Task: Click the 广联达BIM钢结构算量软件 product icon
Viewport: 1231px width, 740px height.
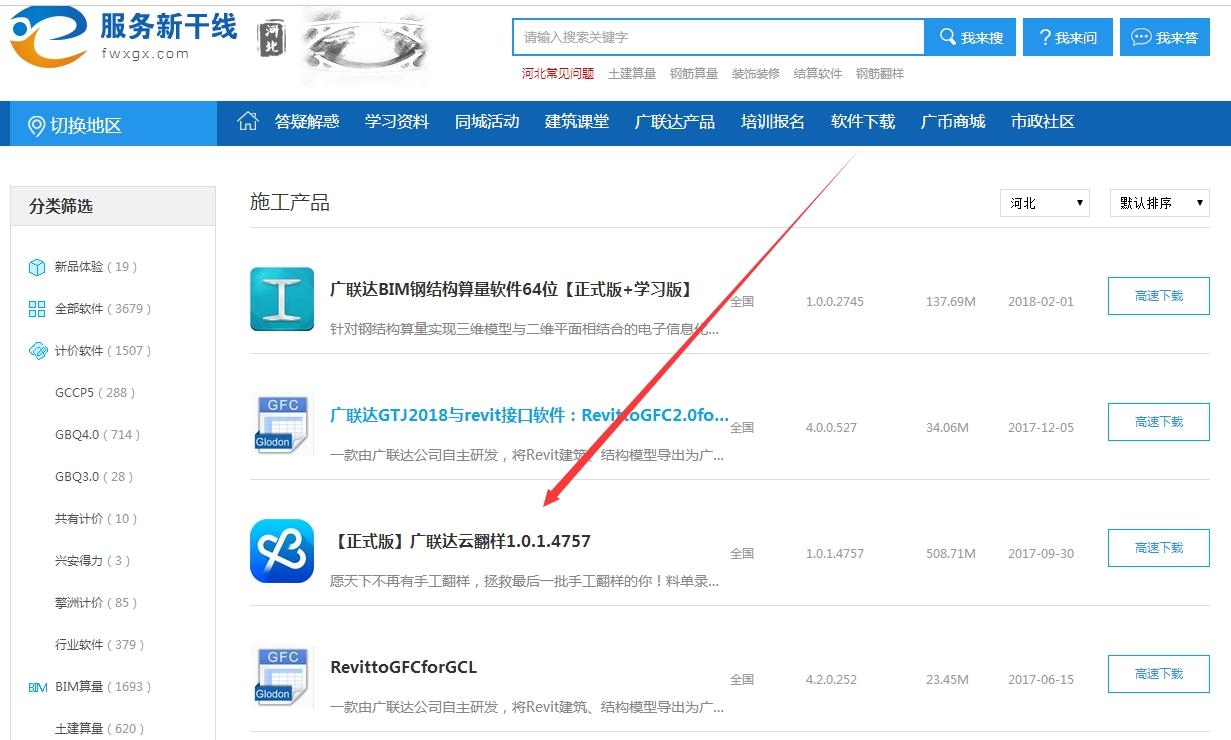Action: 282,299
